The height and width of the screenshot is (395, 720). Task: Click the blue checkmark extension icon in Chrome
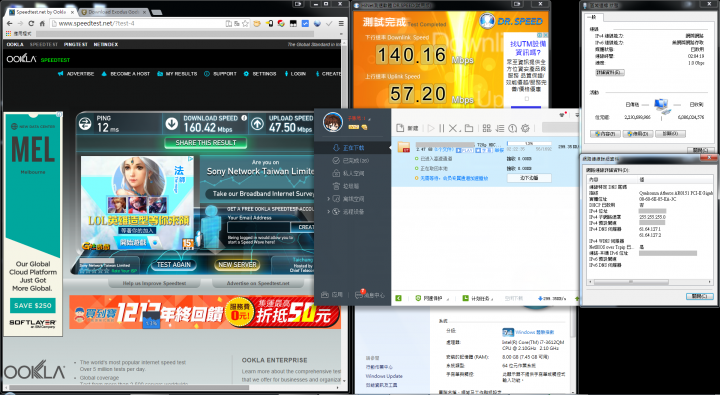pyautogui.click(x=305, y=23)
